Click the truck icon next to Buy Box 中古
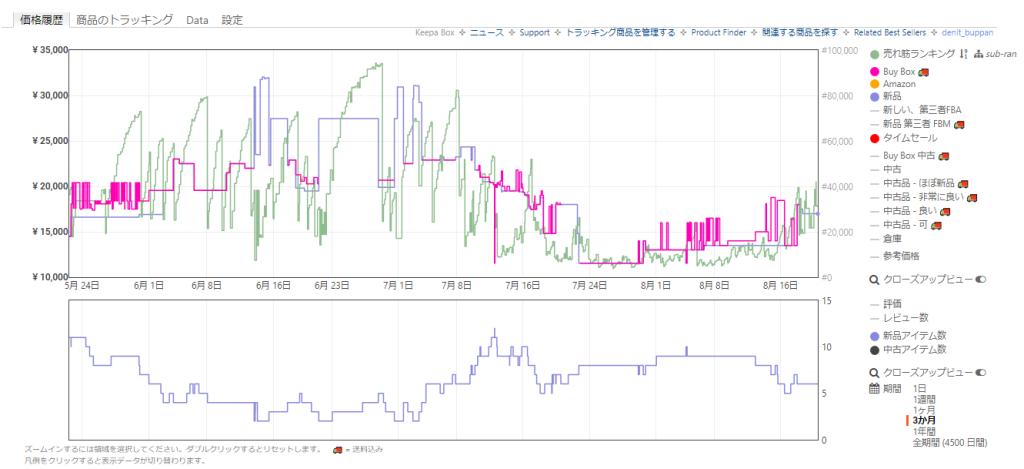1024x469 pixels. (942, 156)
